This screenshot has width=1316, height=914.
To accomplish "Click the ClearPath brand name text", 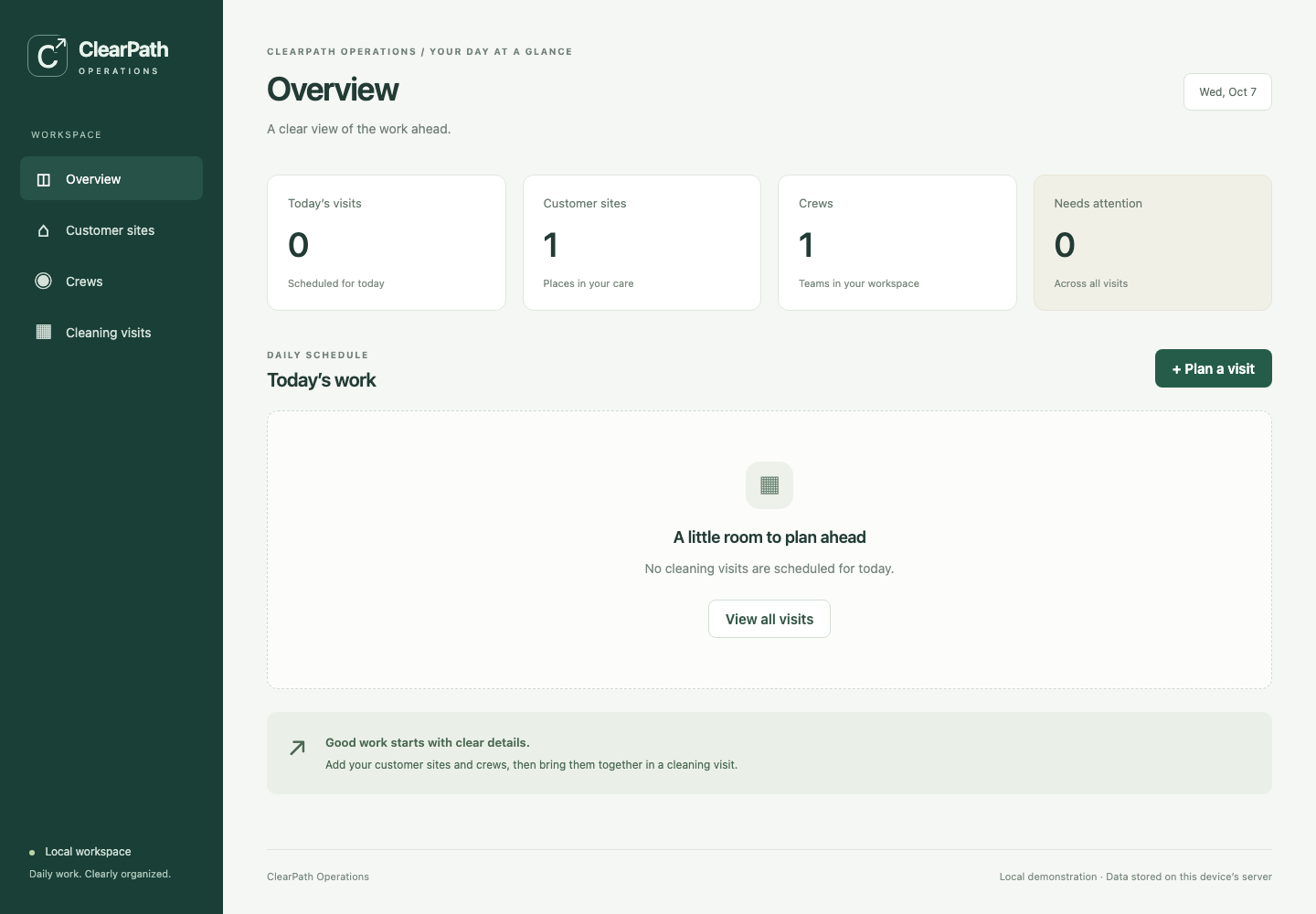I will [123, 49].
